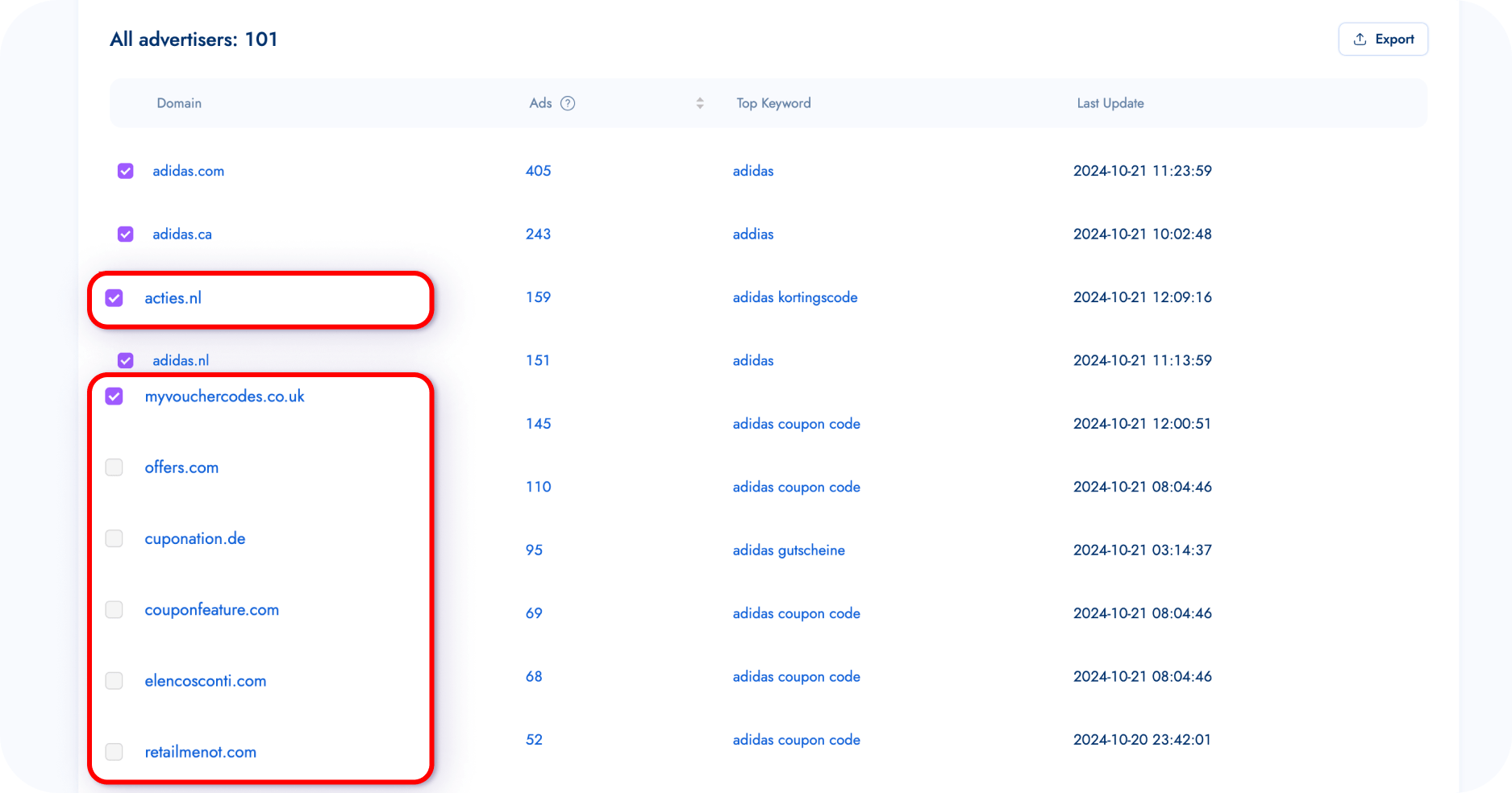Check the cuponation.de checkbox
1512x793 pixels.
[x=115, y=538]
